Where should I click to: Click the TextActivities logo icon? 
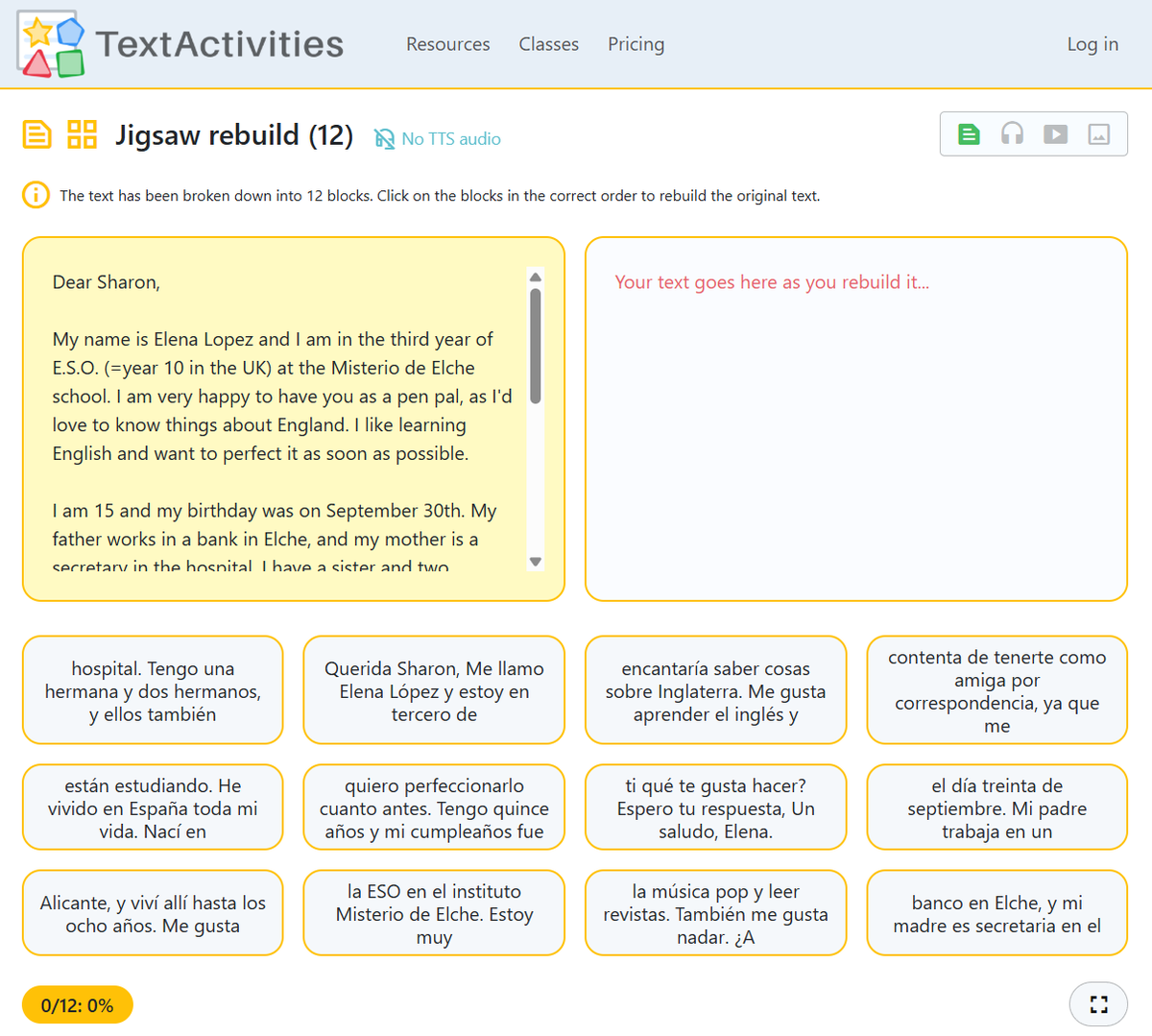[x=51, y=44]
